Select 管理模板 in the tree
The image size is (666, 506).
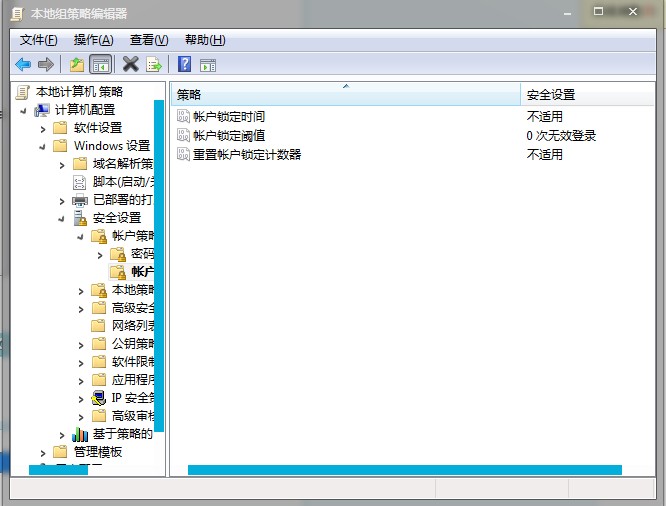click(98, 452)
